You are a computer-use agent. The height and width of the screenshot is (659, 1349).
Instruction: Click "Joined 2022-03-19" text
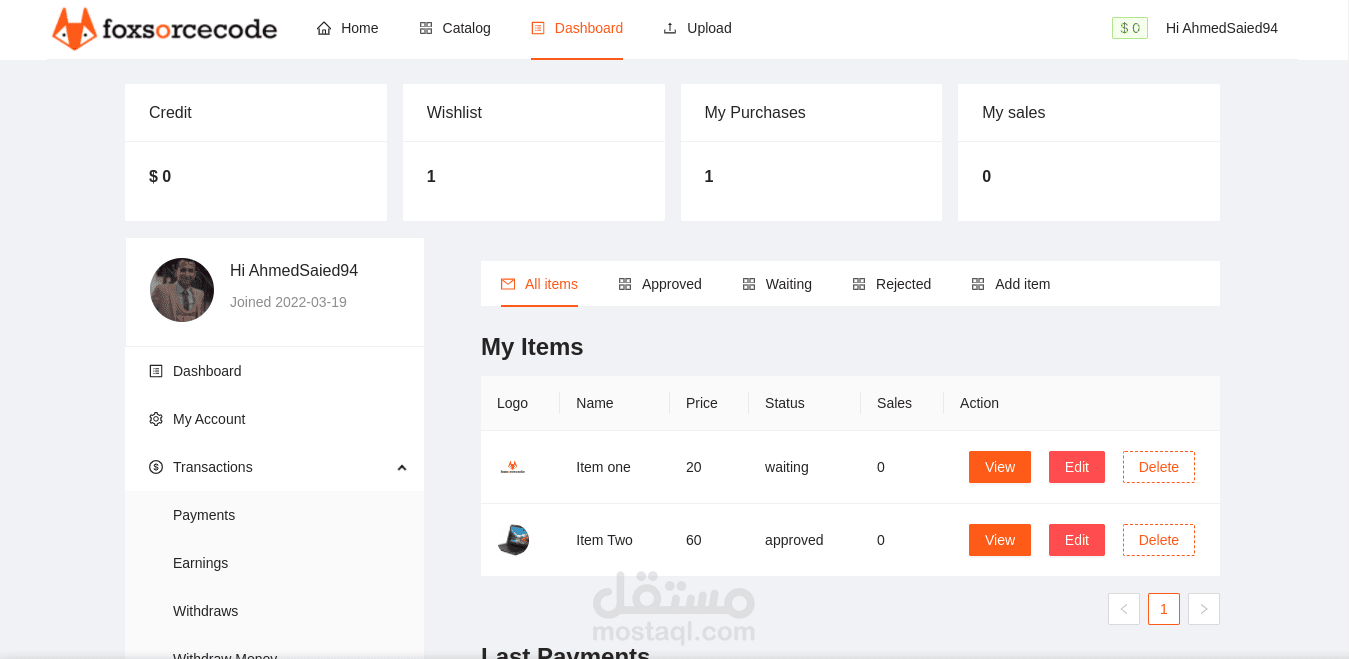coord(288,302)
